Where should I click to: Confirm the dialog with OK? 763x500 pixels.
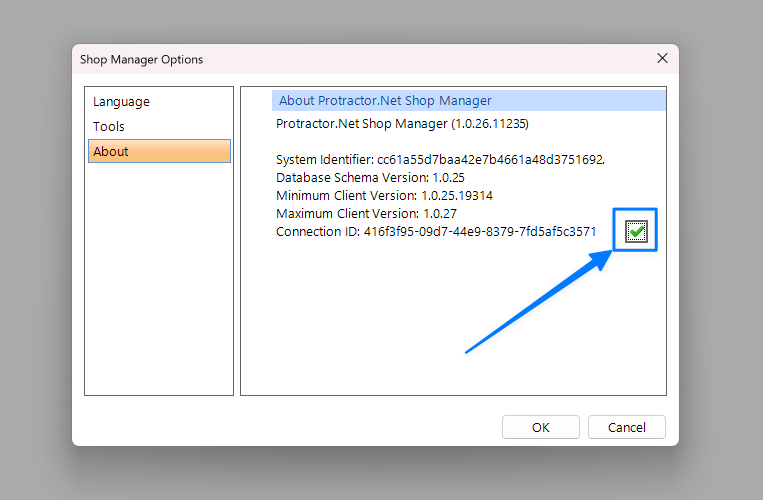[x=540, y=427]
